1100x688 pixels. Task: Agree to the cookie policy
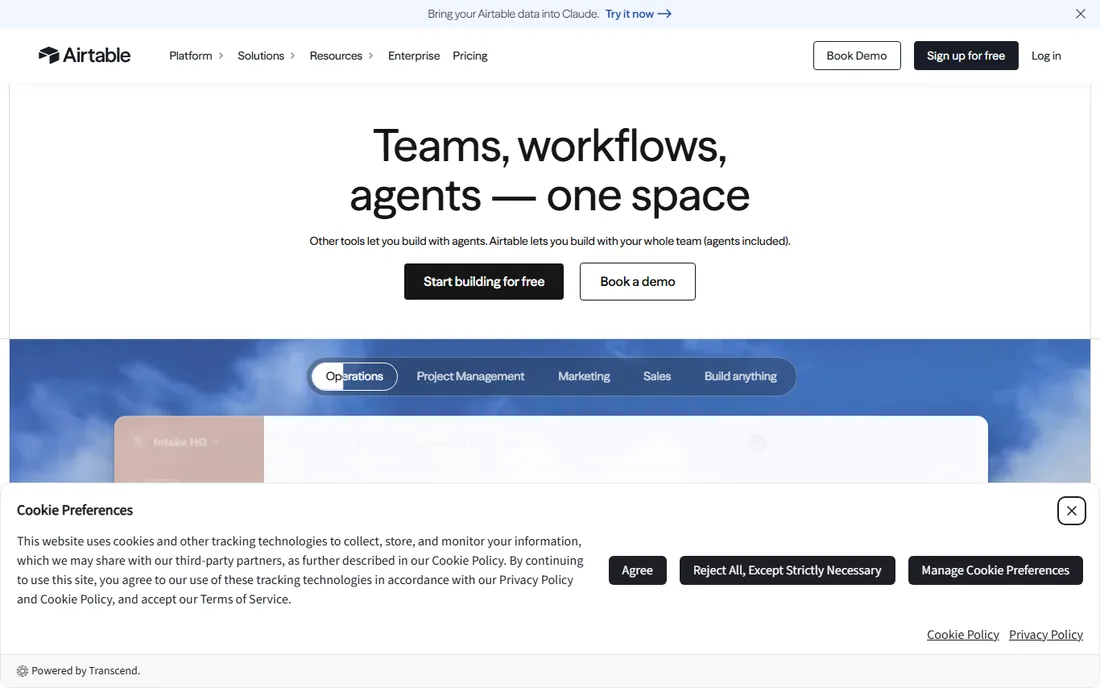637,570
